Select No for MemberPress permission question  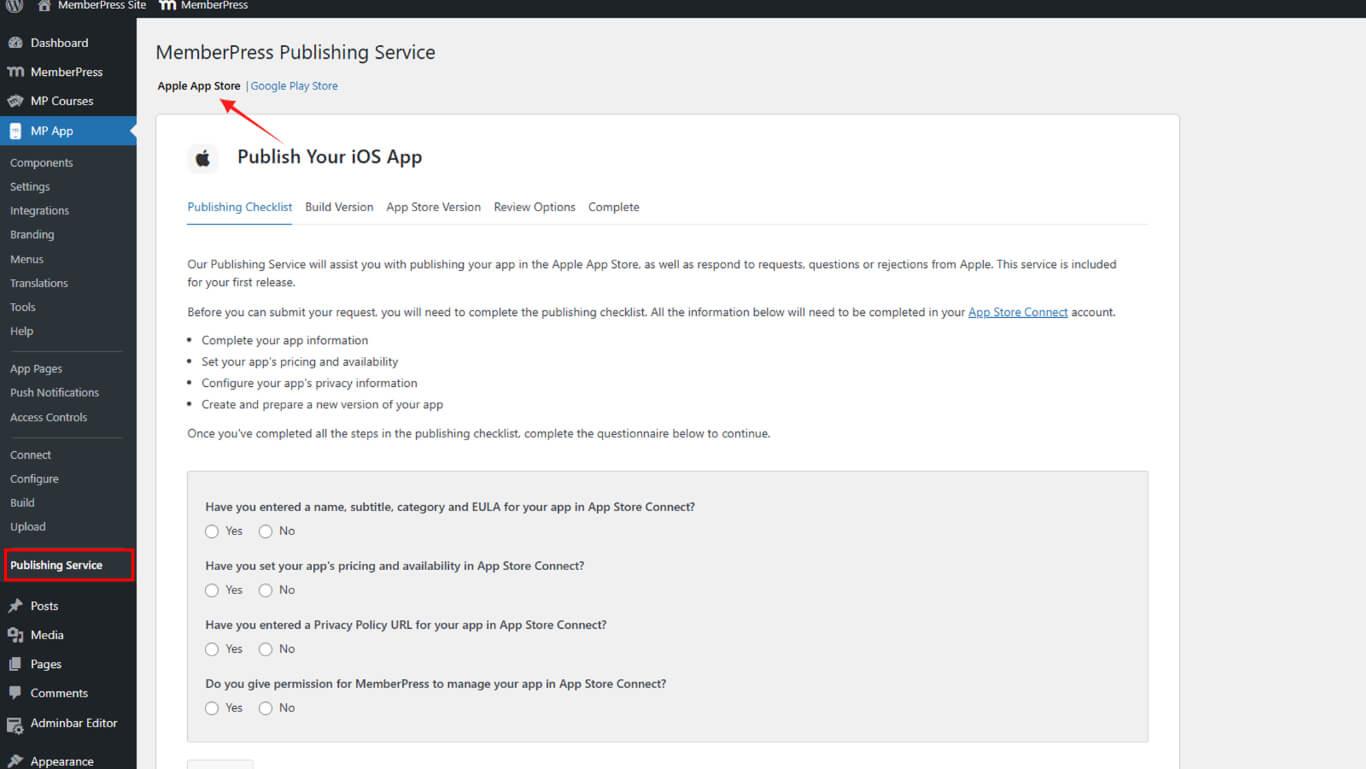pyautogui.click(x=266, y=709)
